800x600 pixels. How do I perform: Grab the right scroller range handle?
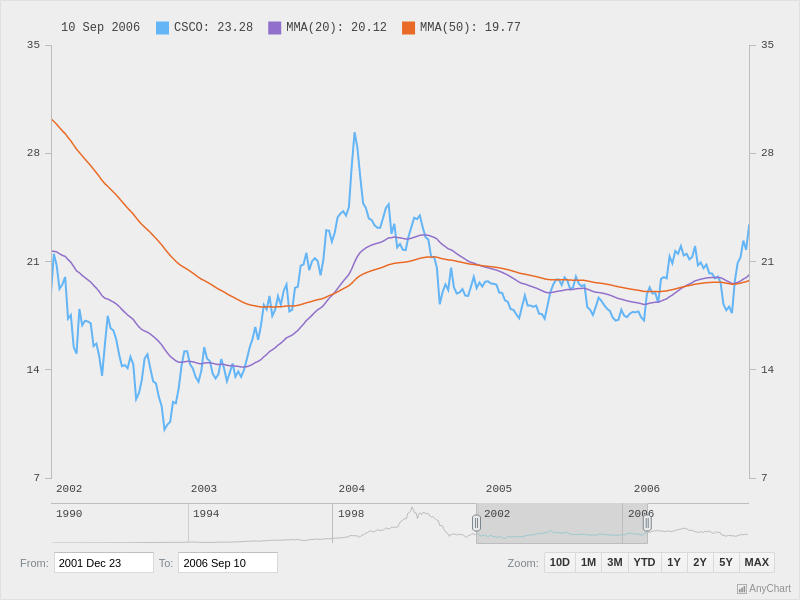click(647, 523)
